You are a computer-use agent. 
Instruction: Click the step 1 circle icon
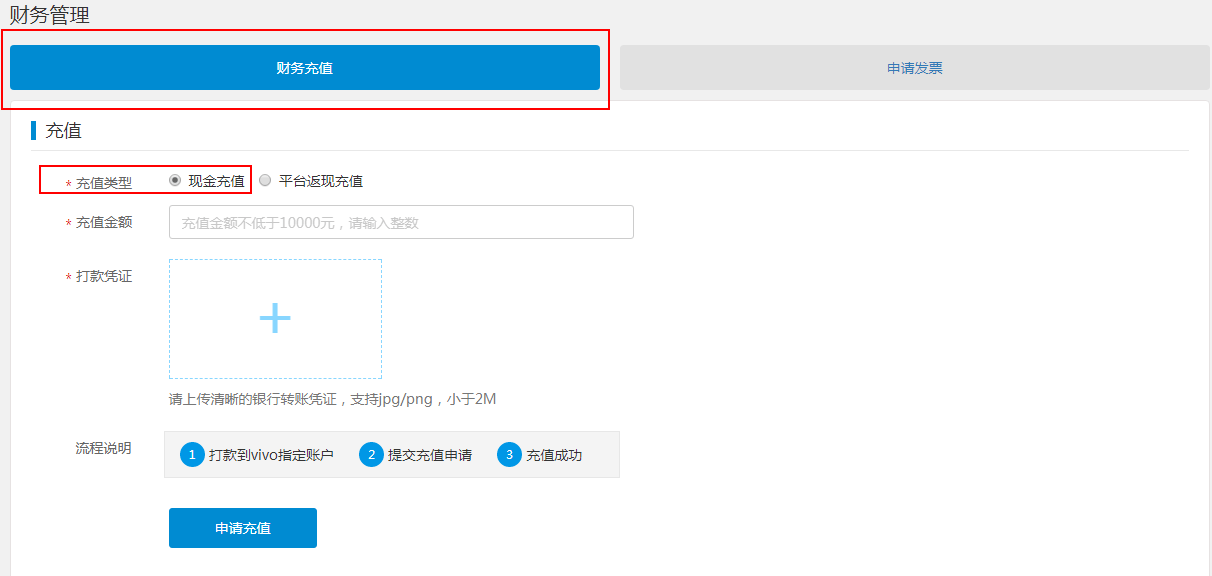192,454
